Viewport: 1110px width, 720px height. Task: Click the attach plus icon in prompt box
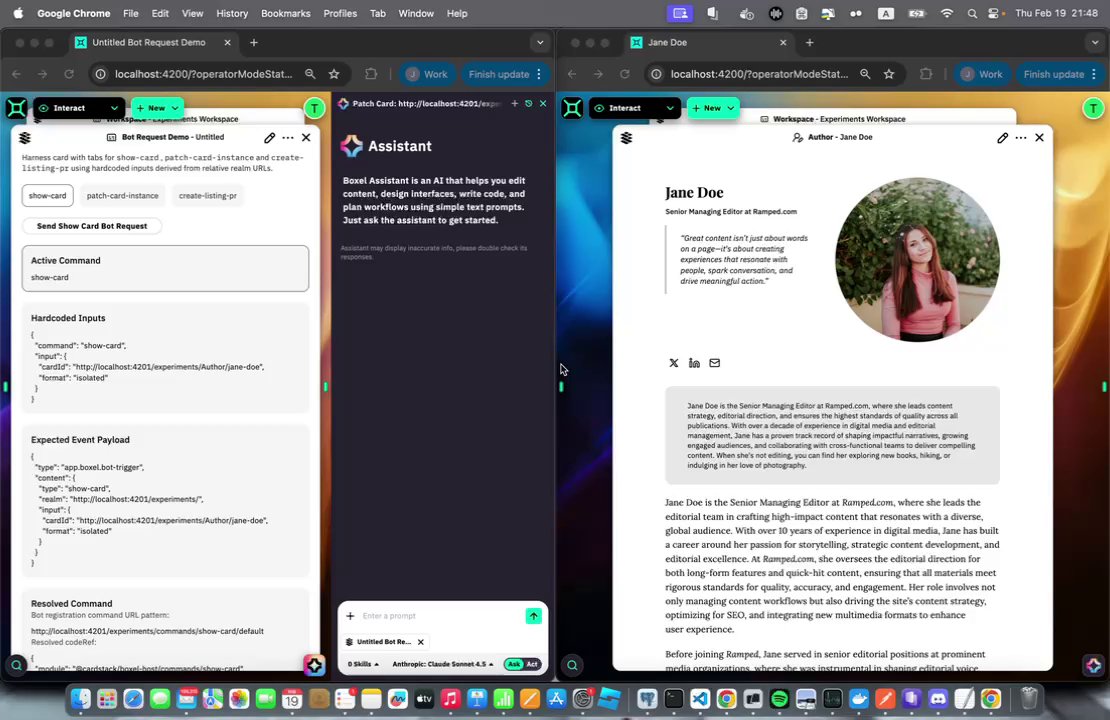pos(350,616)
